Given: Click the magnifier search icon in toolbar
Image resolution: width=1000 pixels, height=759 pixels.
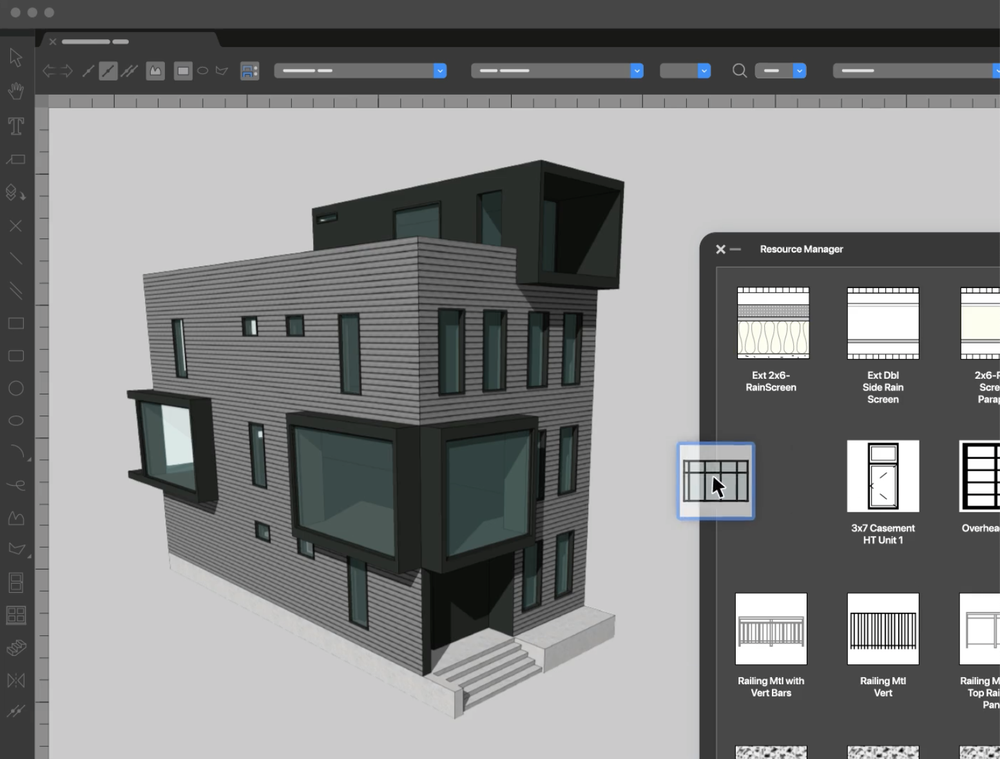Looking at the screenshot, I should 738,70.
